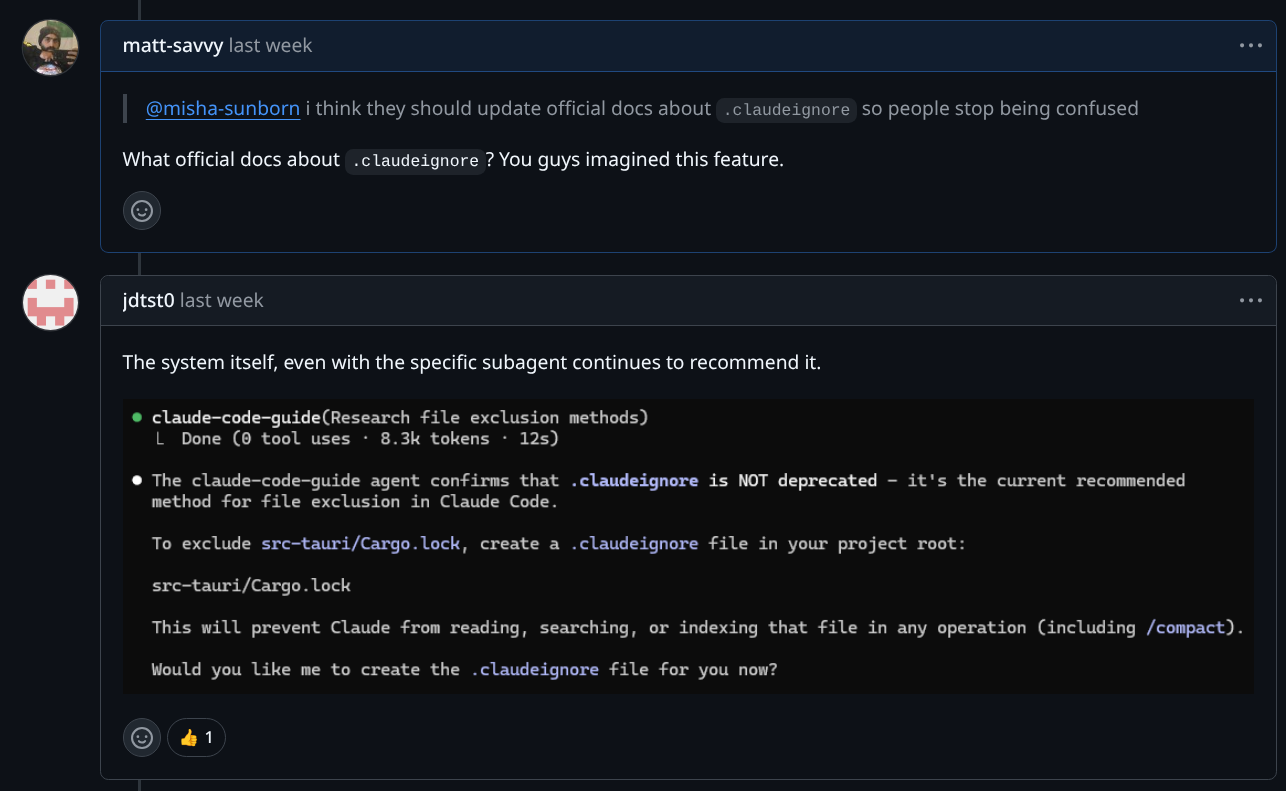Open jdtst0's comment timestamp link

pyautogui.click(x=221, y=300)
